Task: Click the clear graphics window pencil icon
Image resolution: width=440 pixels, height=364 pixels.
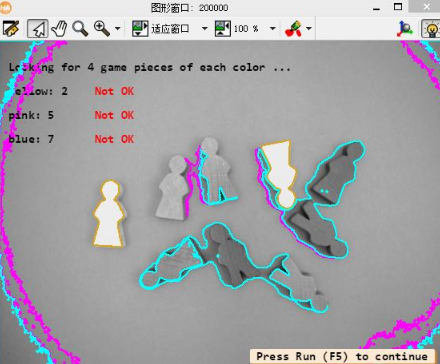Action: point(11,29)
